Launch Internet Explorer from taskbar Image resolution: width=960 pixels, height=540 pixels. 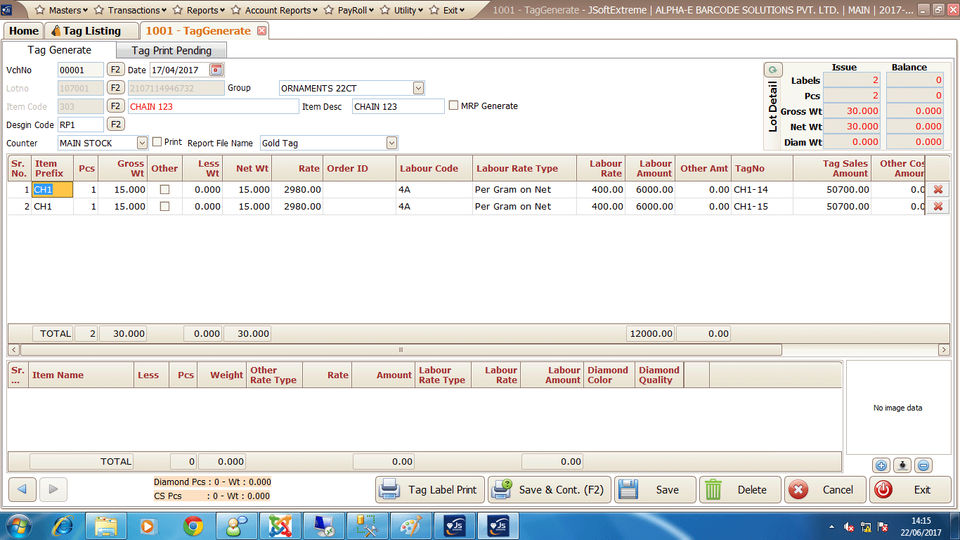62,526
